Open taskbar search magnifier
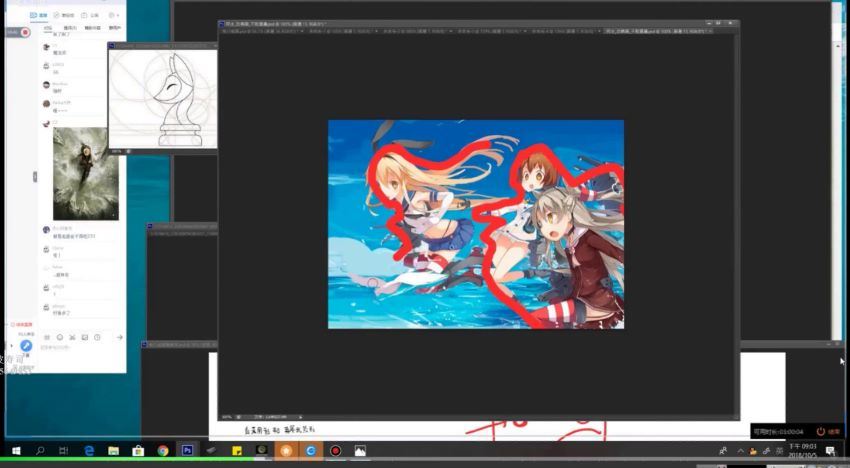Screen dimensions: 850x468 click(x=40, y=451)
